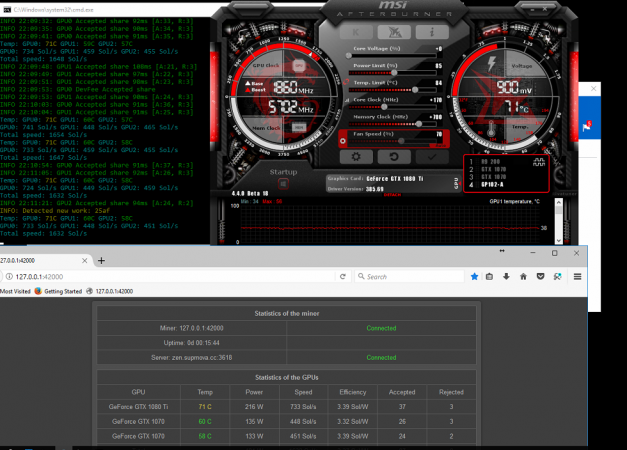Click the GPU selector tab beside the graphics card name
Image resolution: width=627 pixels, height=450 pixels.
click(x=456, y=183)
